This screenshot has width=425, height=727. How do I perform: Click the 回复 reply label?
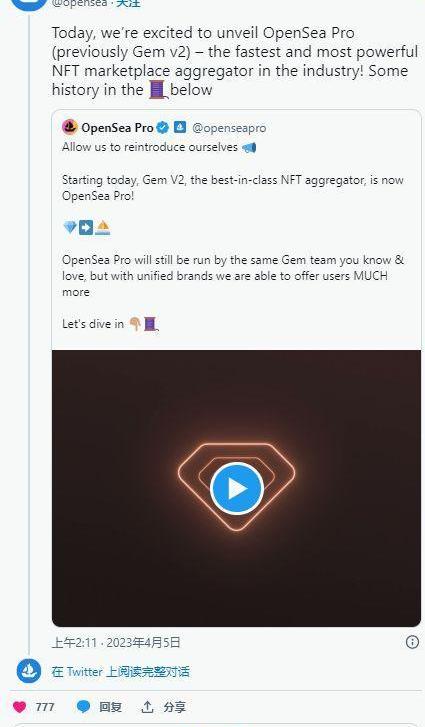click(110, 707)
